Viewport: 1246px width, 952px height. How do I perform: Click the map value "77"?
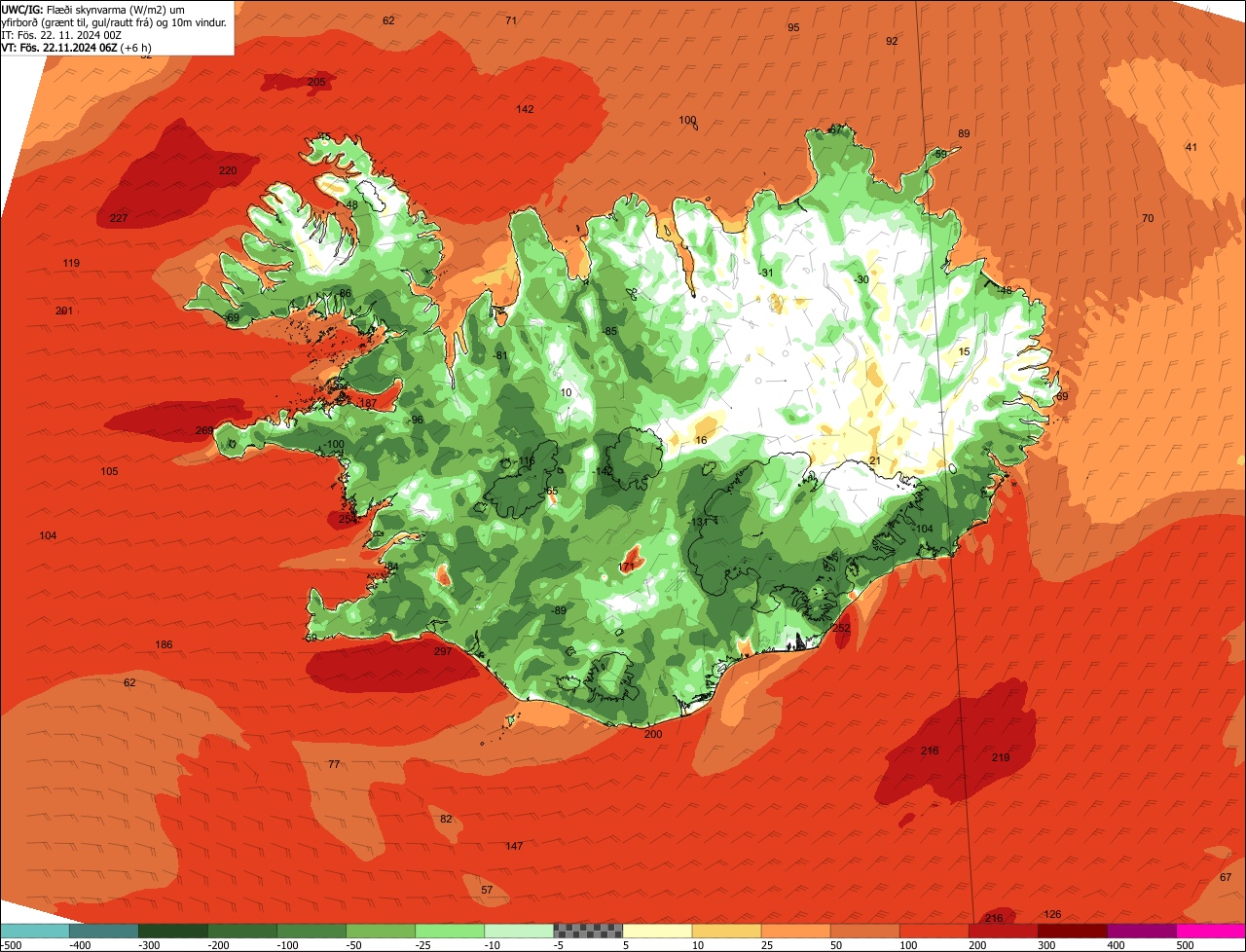coord(334,764)
